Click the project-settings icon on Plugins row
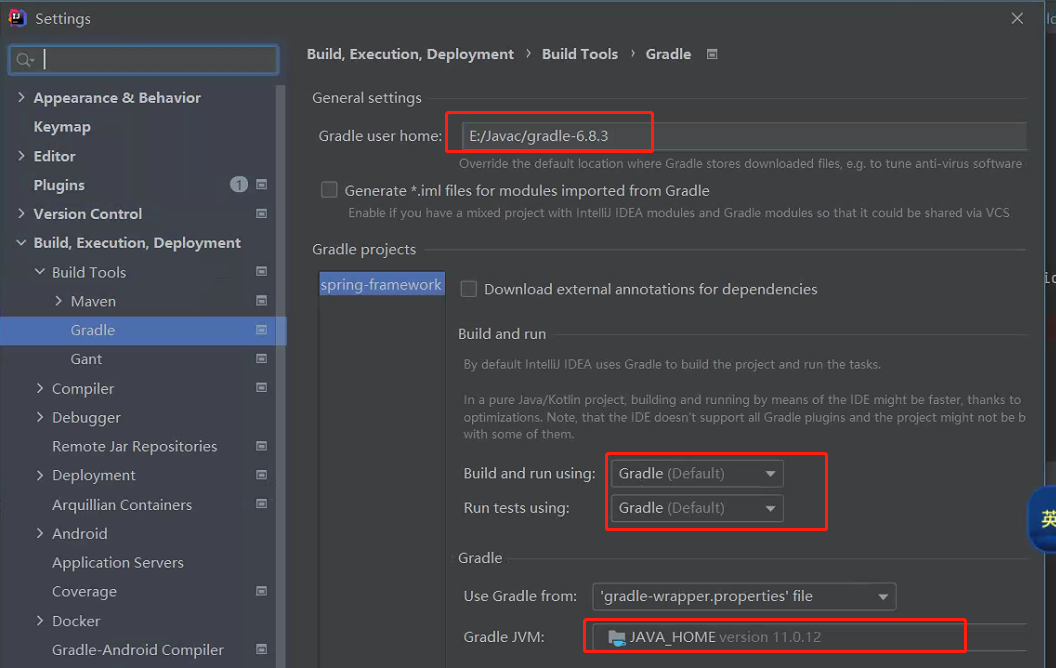The height and width of the screenshot is (668, 1056). (262, 185)
